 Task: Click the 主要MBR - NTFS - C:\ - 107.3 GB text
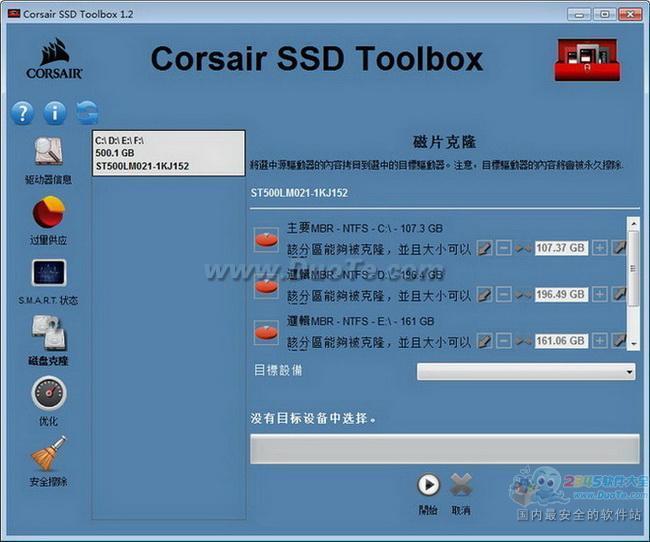(x=365, y=228)
